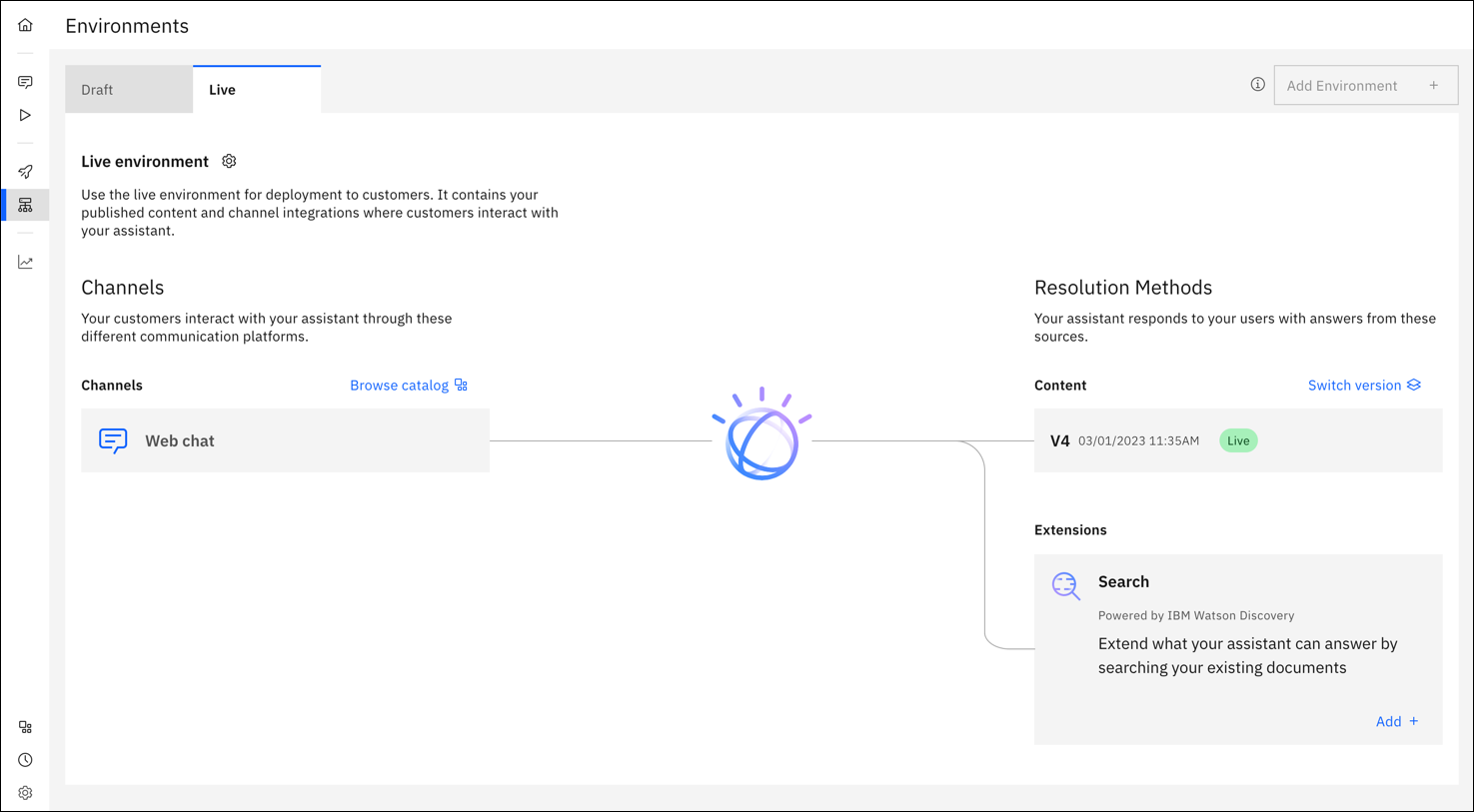The height and width of the screenshot is (812, 1474).
Task: Click the Preview play icon in the sidebar
Action: click(25, 115)
